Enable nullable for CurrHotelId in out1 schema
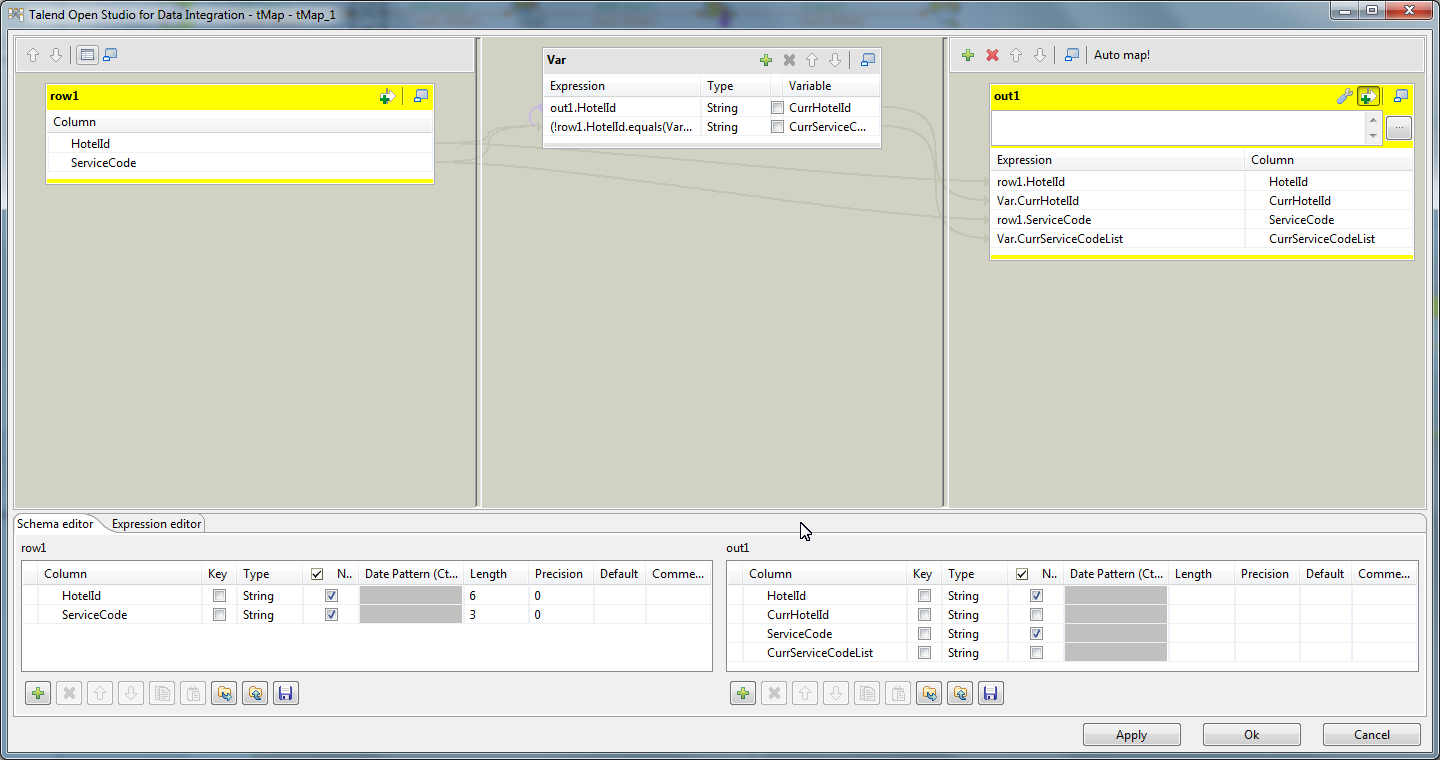Image resolution: width=1440 pixels, height=760 pixels. coord(1036,614)
